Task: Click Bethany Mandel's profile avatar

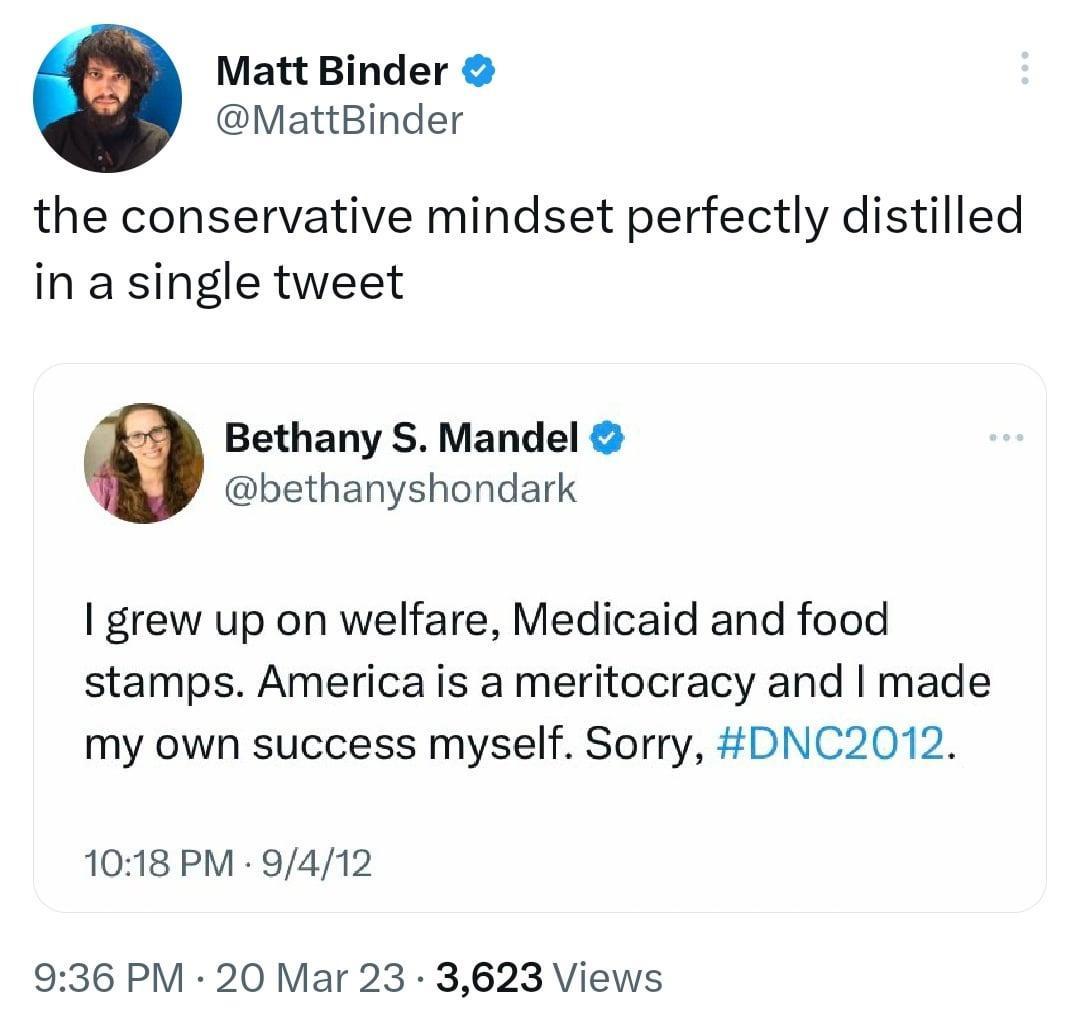Action: [x=145, y=462]
